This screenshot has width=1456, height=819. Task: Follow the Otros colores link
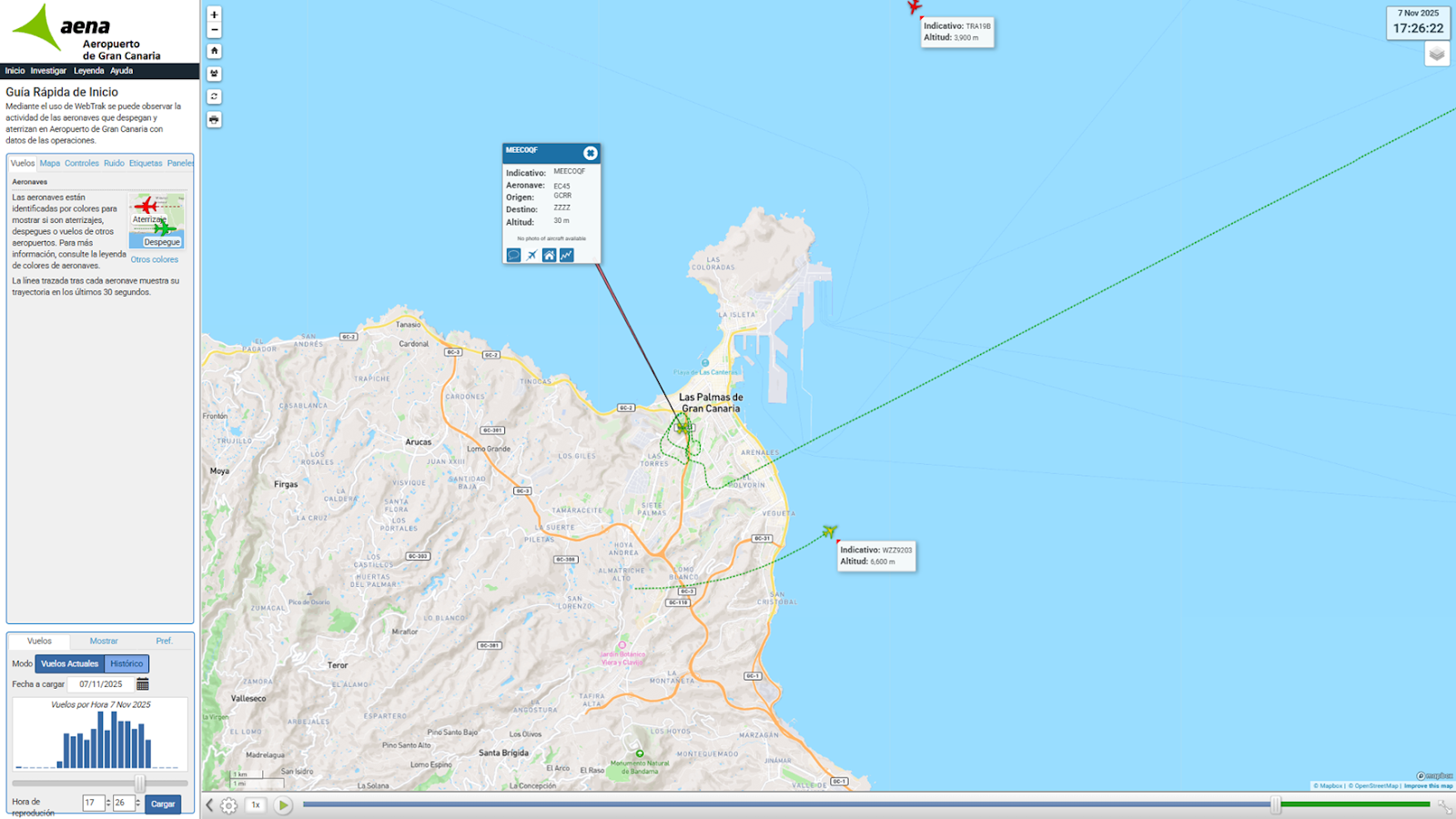point(154,259)
